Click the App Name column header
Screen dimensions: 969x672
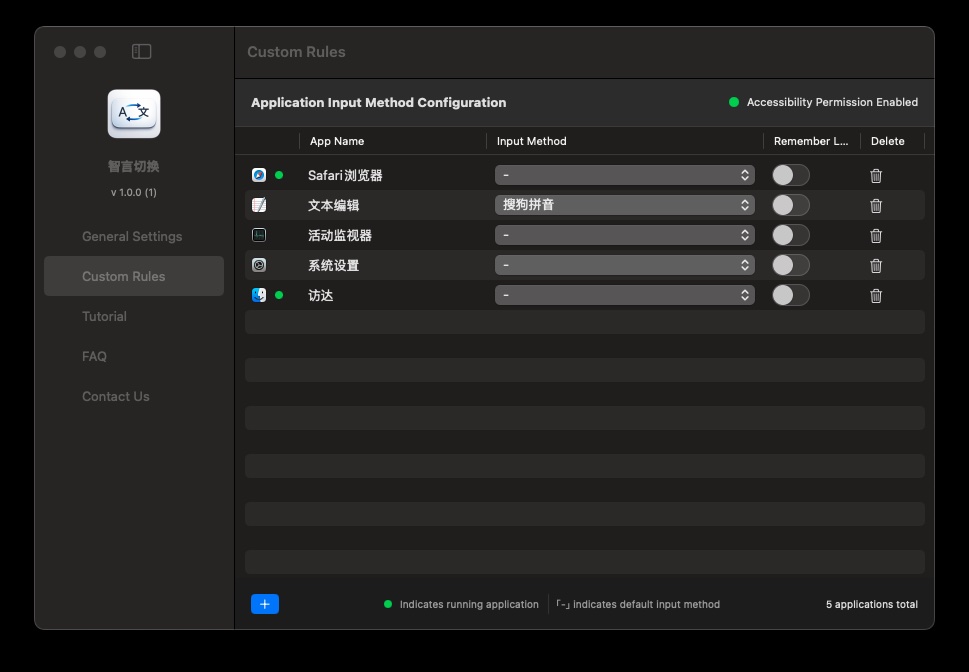point(337,141)
